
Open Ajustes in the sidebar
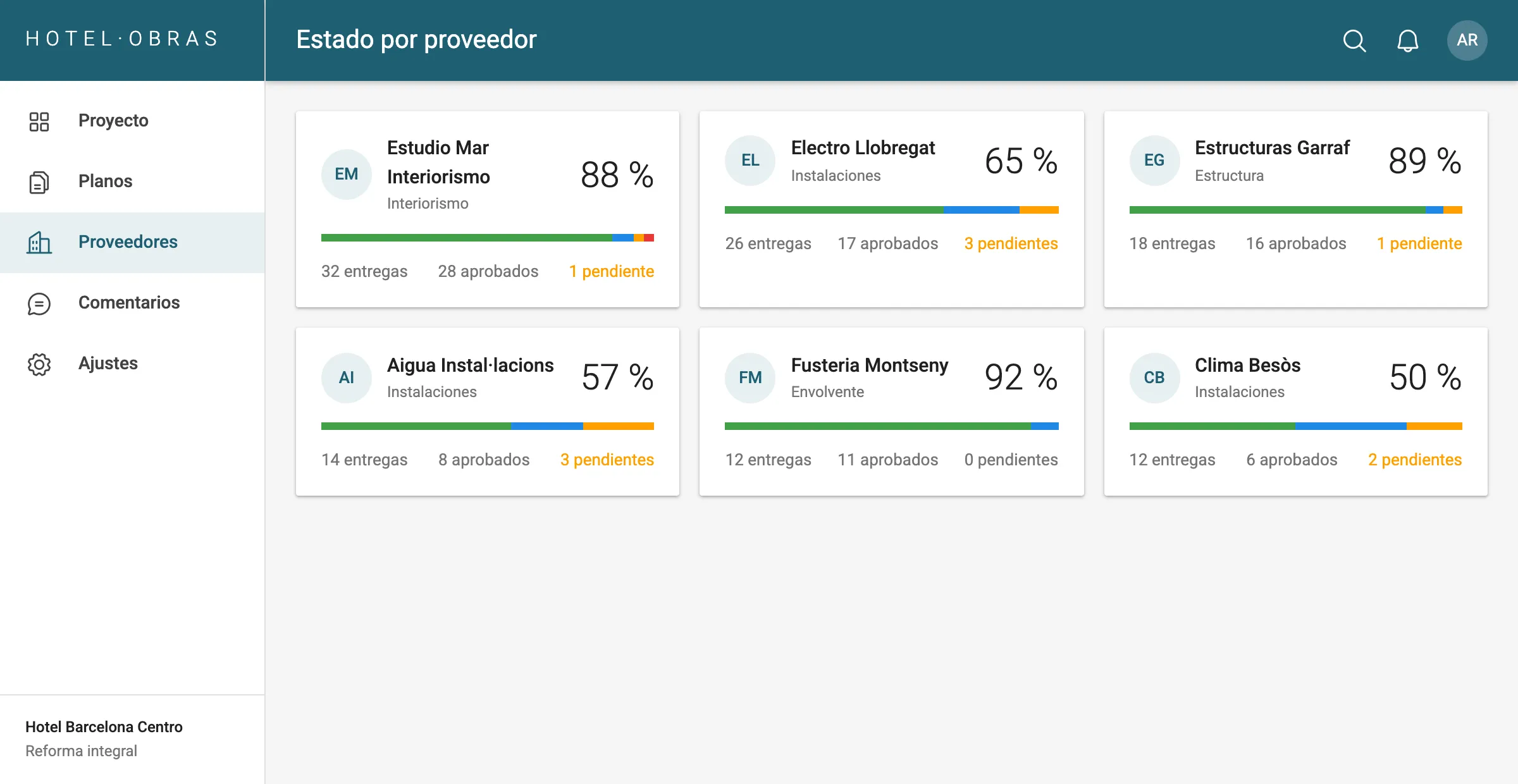tap(132, 364)
